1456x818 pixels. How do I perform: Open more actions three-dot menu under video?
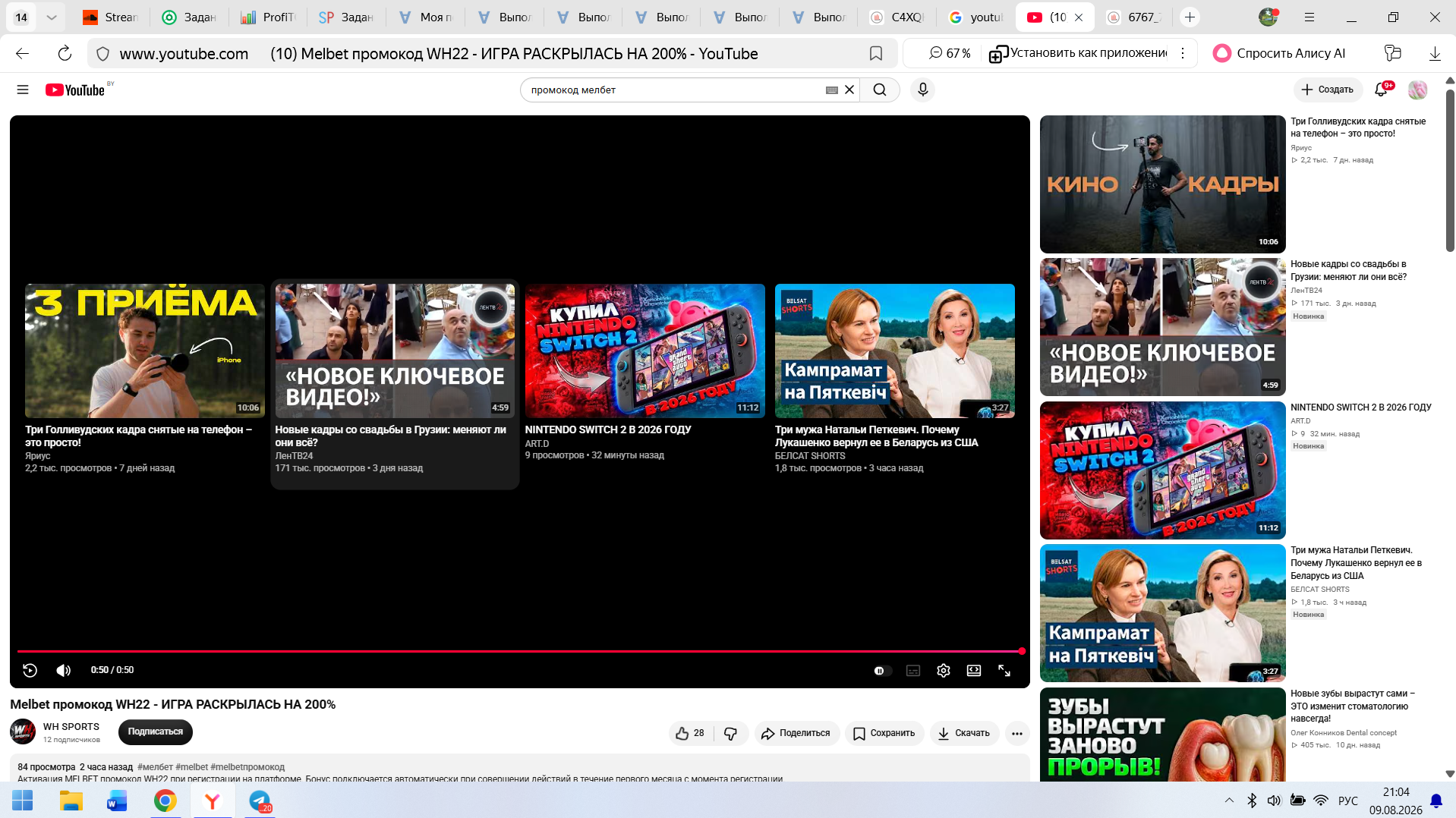point(1017,733)
